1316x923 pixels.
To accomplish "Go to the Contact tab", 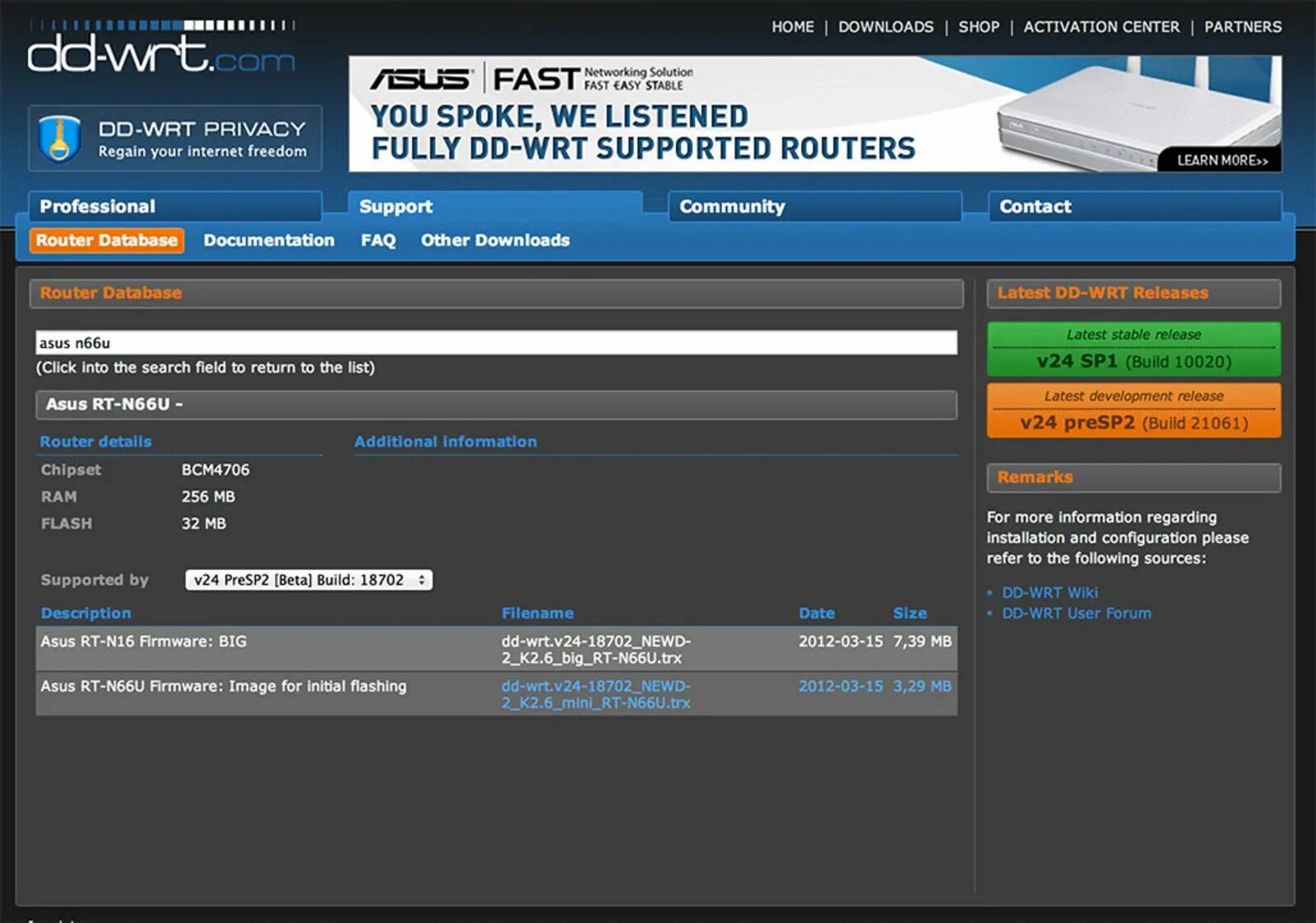I will click(1134, 206).
